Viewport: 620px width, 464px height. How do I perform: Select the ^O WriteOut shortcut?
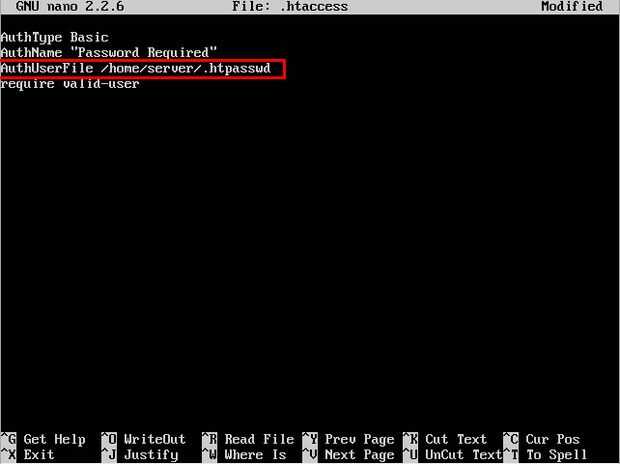[143, 439]
